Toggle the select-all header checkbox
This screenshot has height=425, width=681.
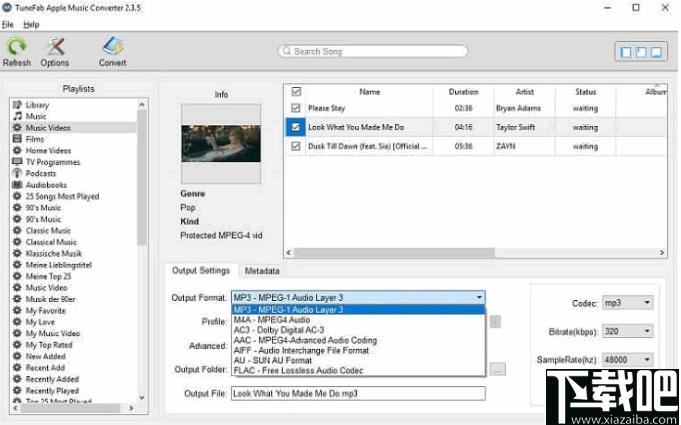(296, 91)
